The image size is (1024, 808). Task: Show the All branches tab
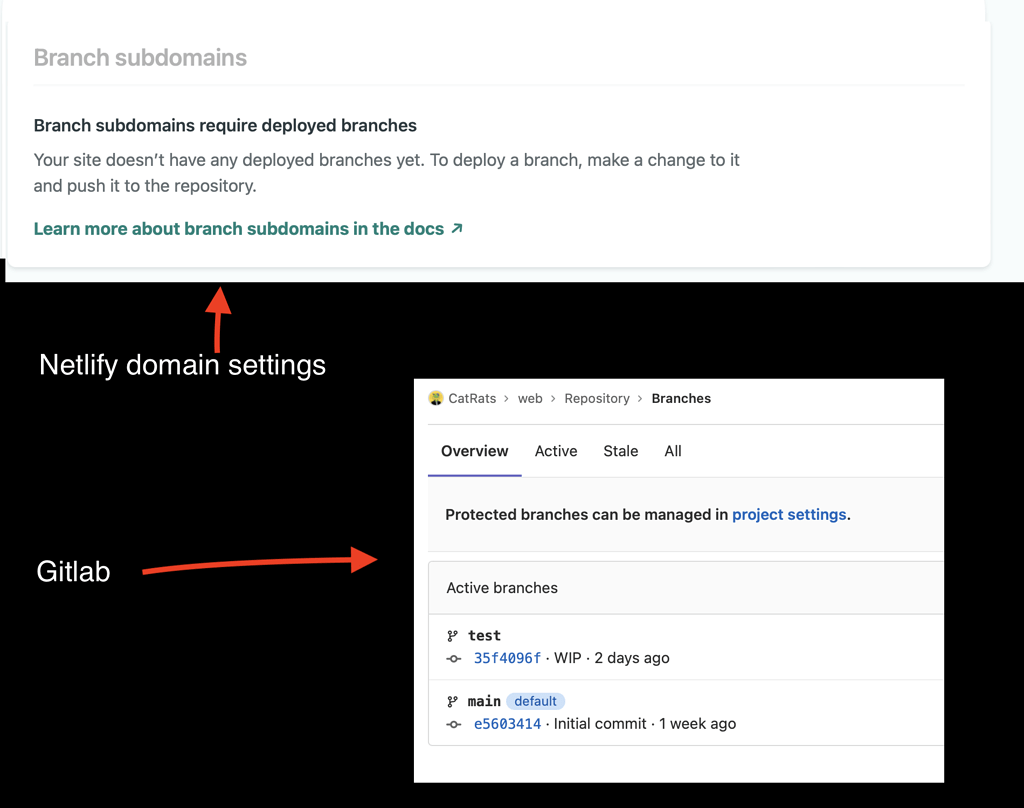point(673,451)
